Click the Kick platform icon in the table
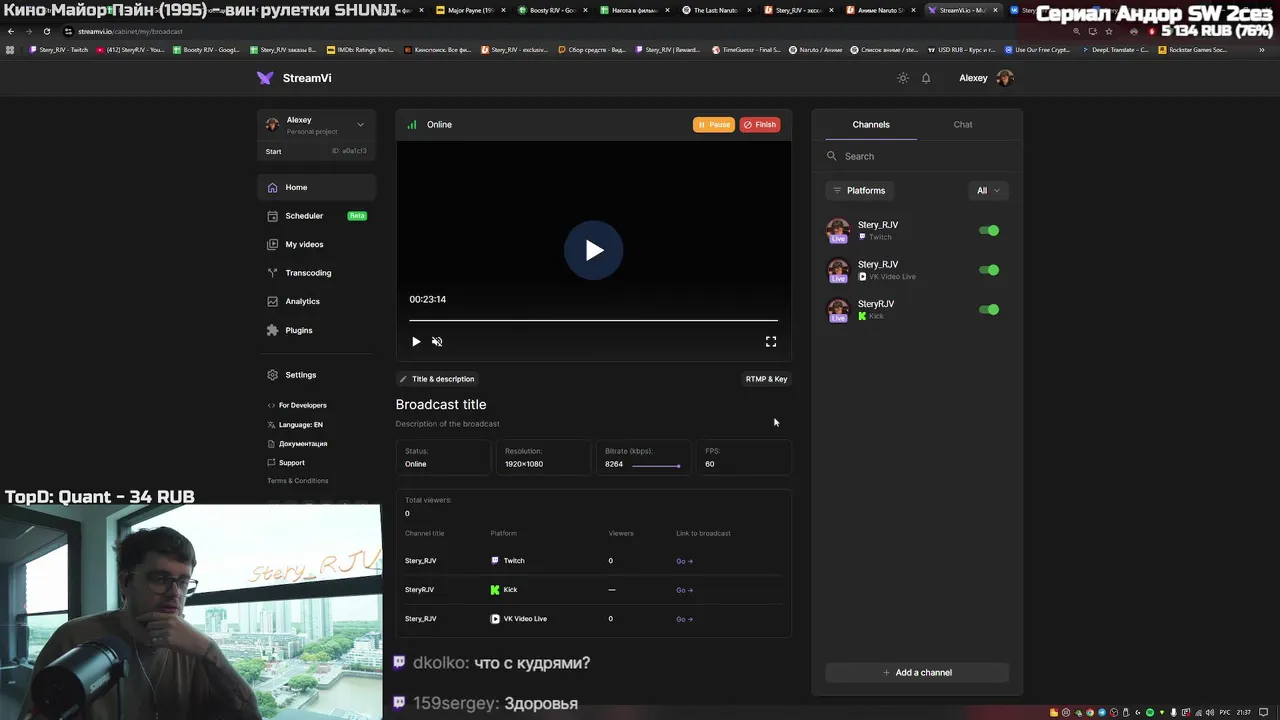This screenshot has width=1280, height=720. point(495,590)
